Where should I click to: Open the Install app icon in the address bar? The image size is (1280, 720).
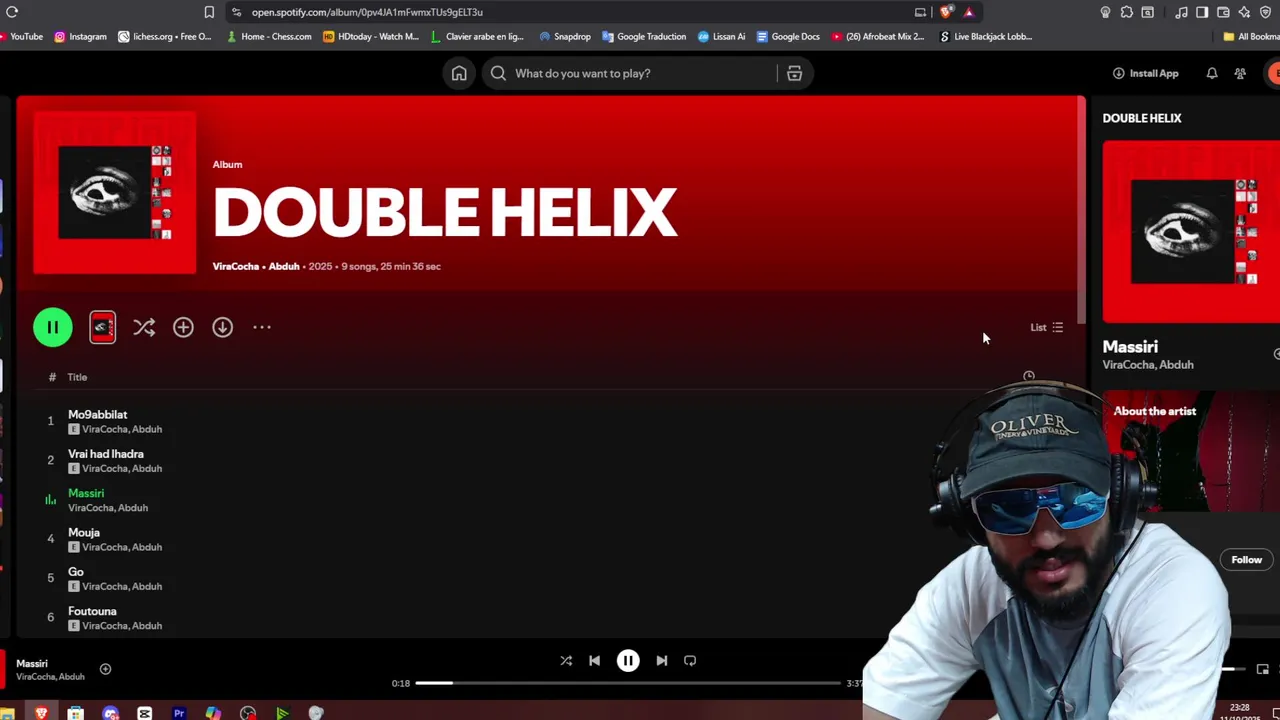[920, 12]
